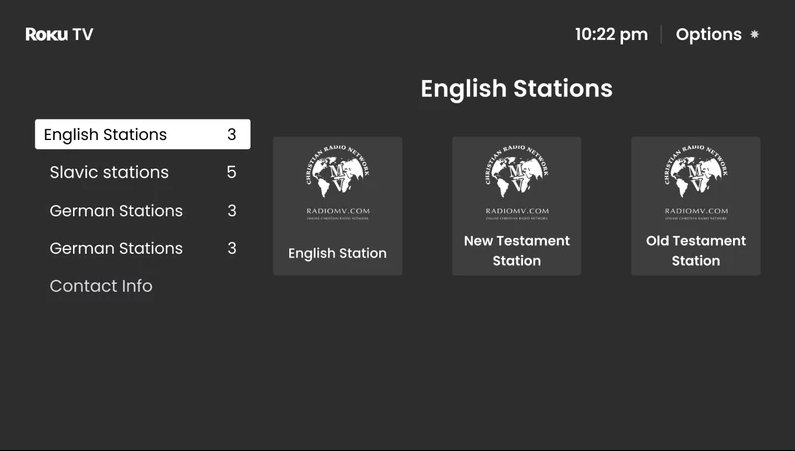Image resolution: width=795 pixels, height=451 pixels.
Task: Click RADIOMV.COM text on English Station tile
Action: point(338,211)
